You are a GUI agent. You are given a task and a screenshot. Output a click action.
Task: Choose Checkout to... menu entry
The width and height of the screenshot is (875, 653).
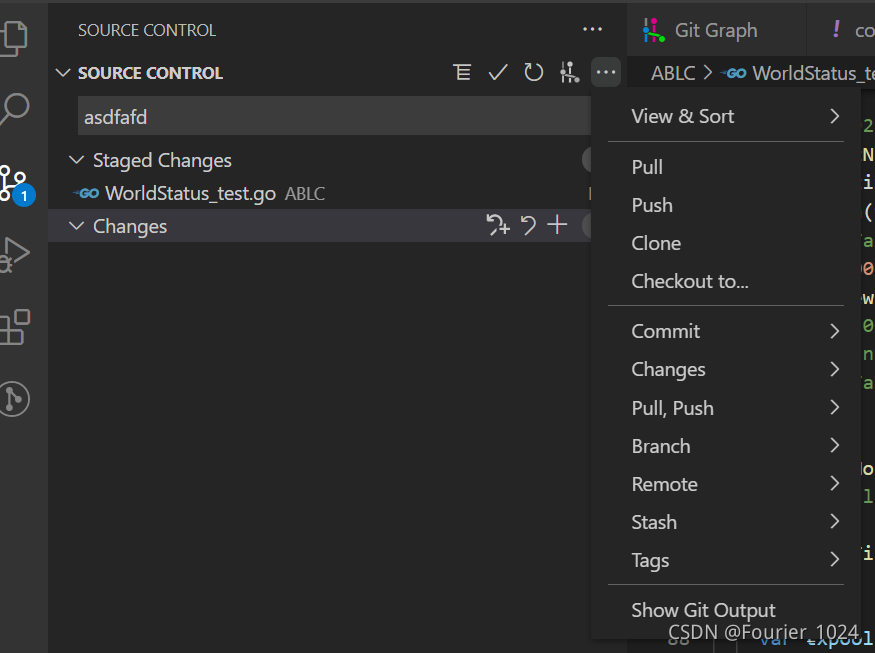pos(690,281)
